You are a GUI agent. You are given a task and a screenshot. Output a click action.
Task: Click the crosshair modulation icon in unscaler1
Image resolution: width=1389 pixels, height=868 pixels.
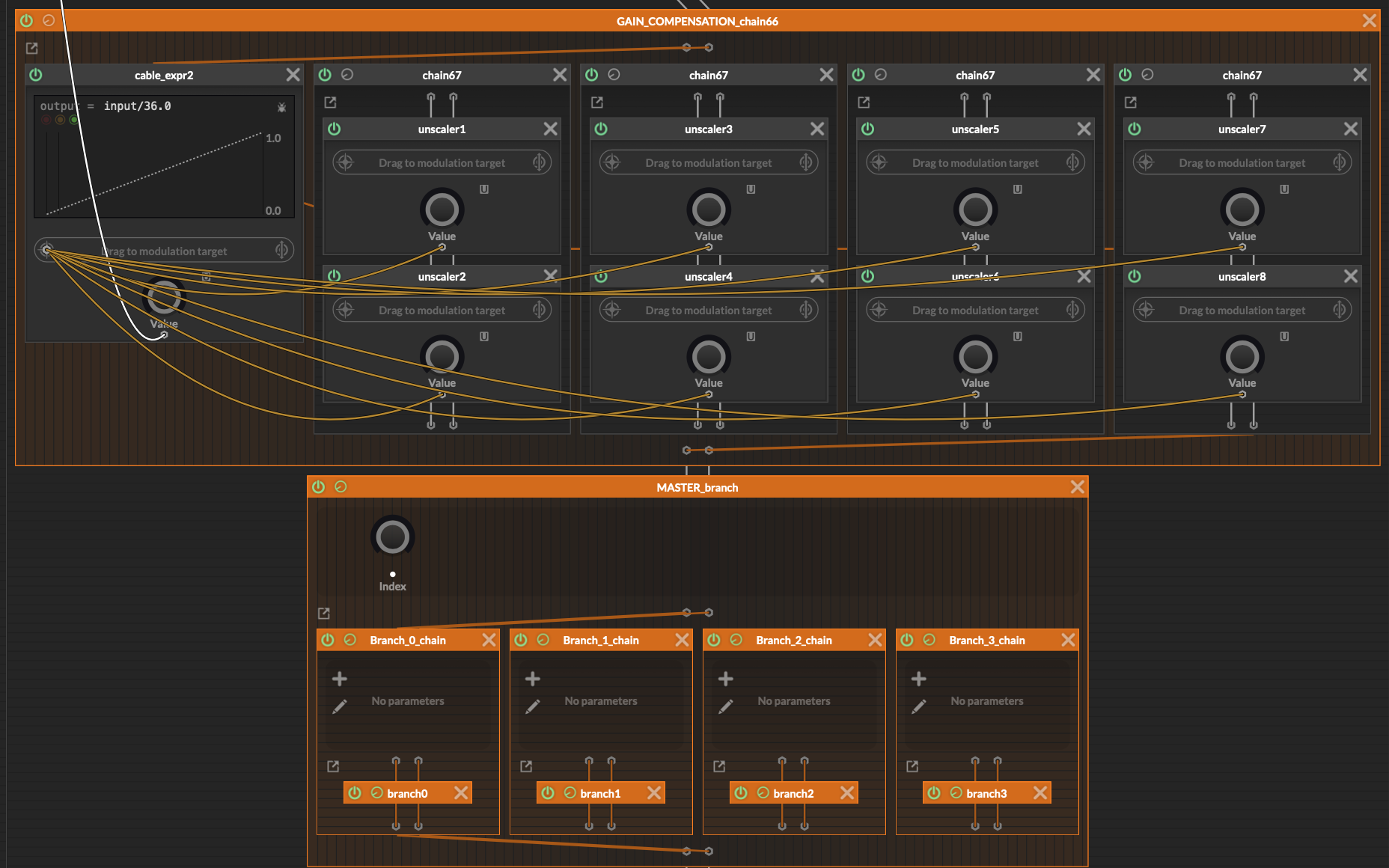tap(345, 162)
